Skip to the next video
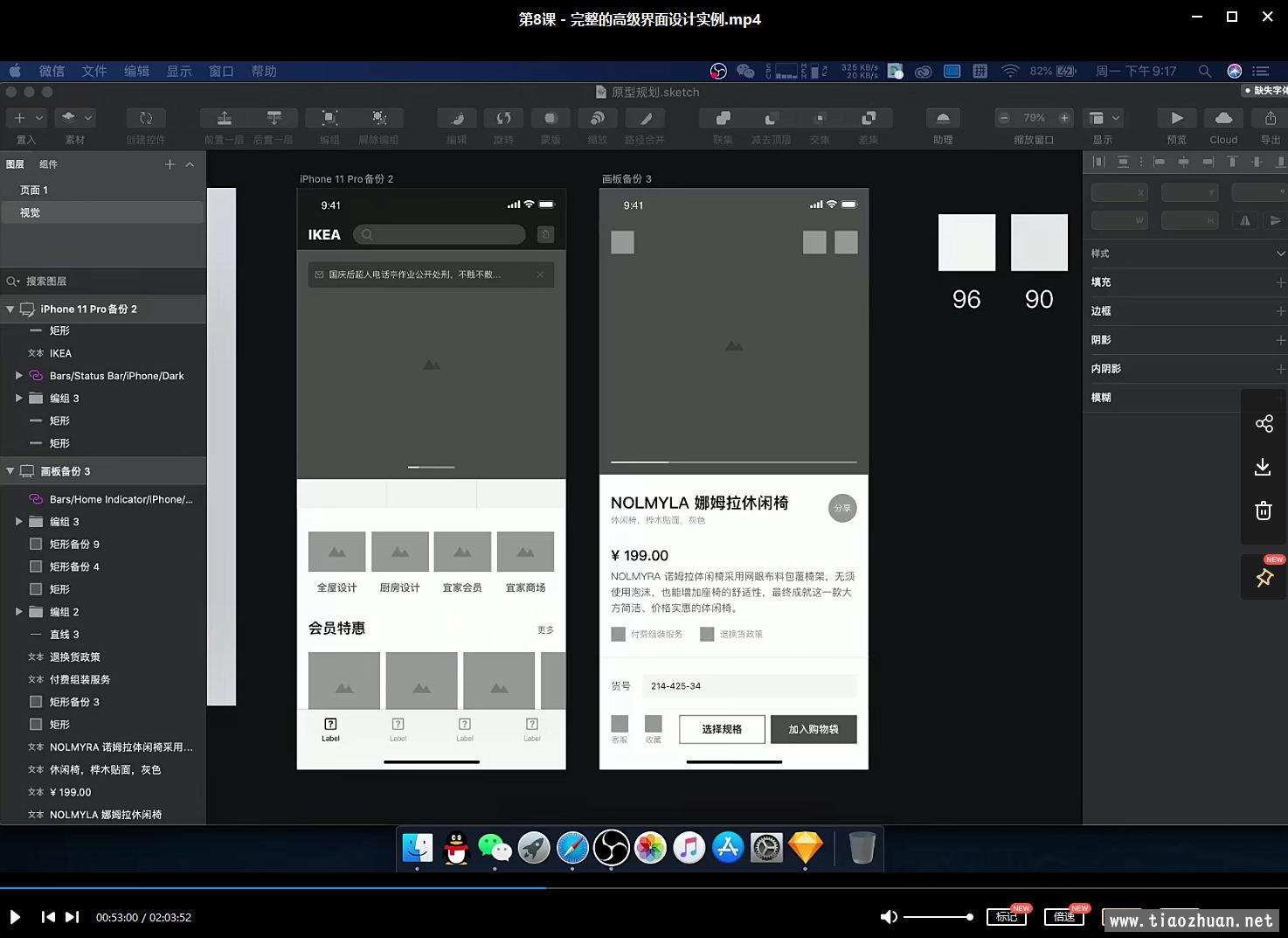The width and height of the screenshot is (1288, 938). [72, 917]
